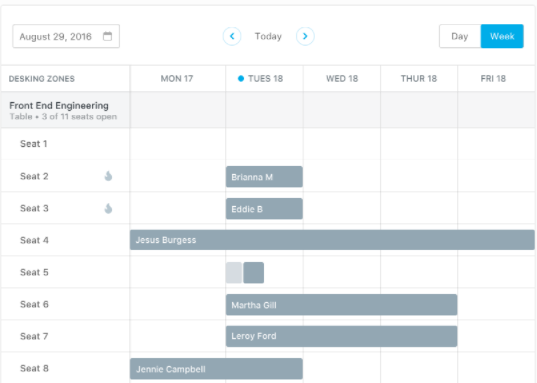This screenshot has width=537, height=383.
Task: Open Jesus Burgess booking bar
Action: click(x=332, y=240)
